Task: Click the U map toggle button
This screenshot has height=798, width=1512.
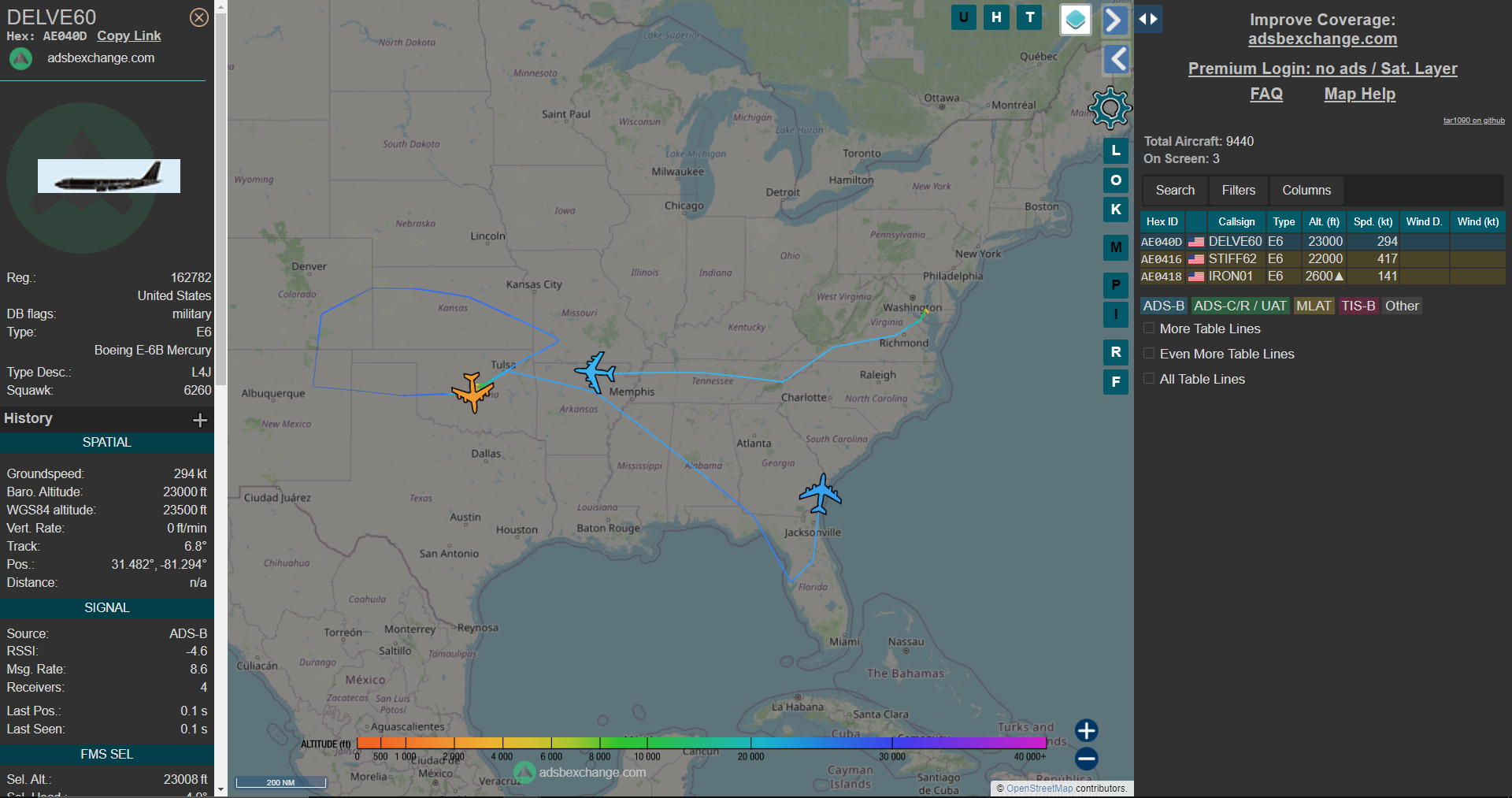Action: [963, 17]
